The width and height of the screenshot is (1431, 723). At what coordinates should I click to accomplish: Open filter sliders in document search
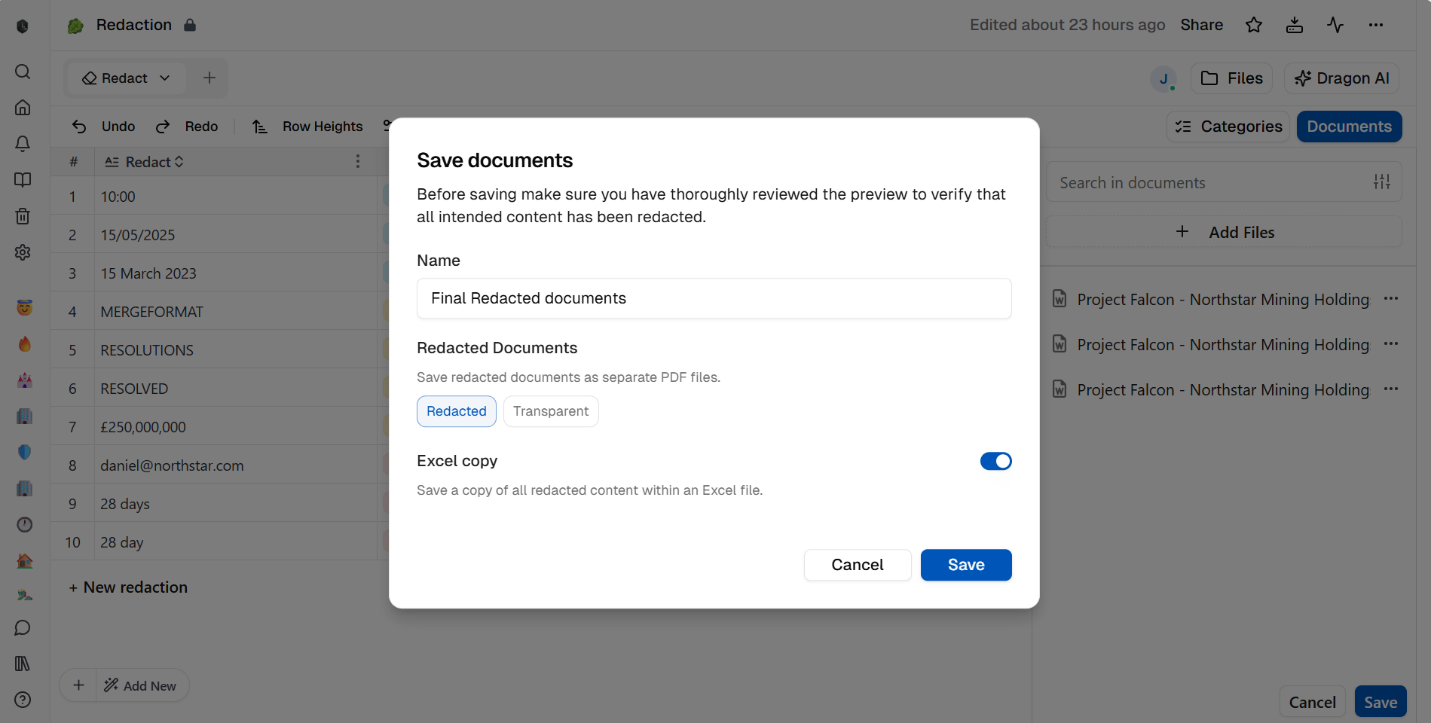coord(1382,182)
